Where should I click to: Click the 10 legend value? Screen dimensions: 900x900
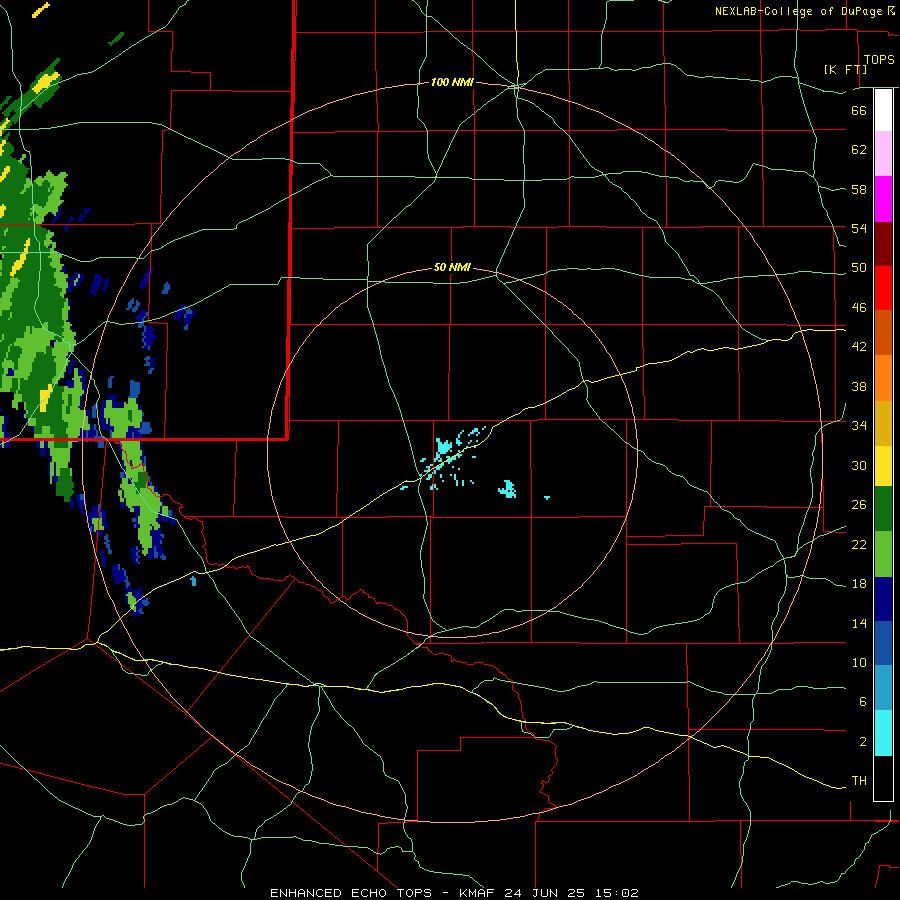point(859,663)
